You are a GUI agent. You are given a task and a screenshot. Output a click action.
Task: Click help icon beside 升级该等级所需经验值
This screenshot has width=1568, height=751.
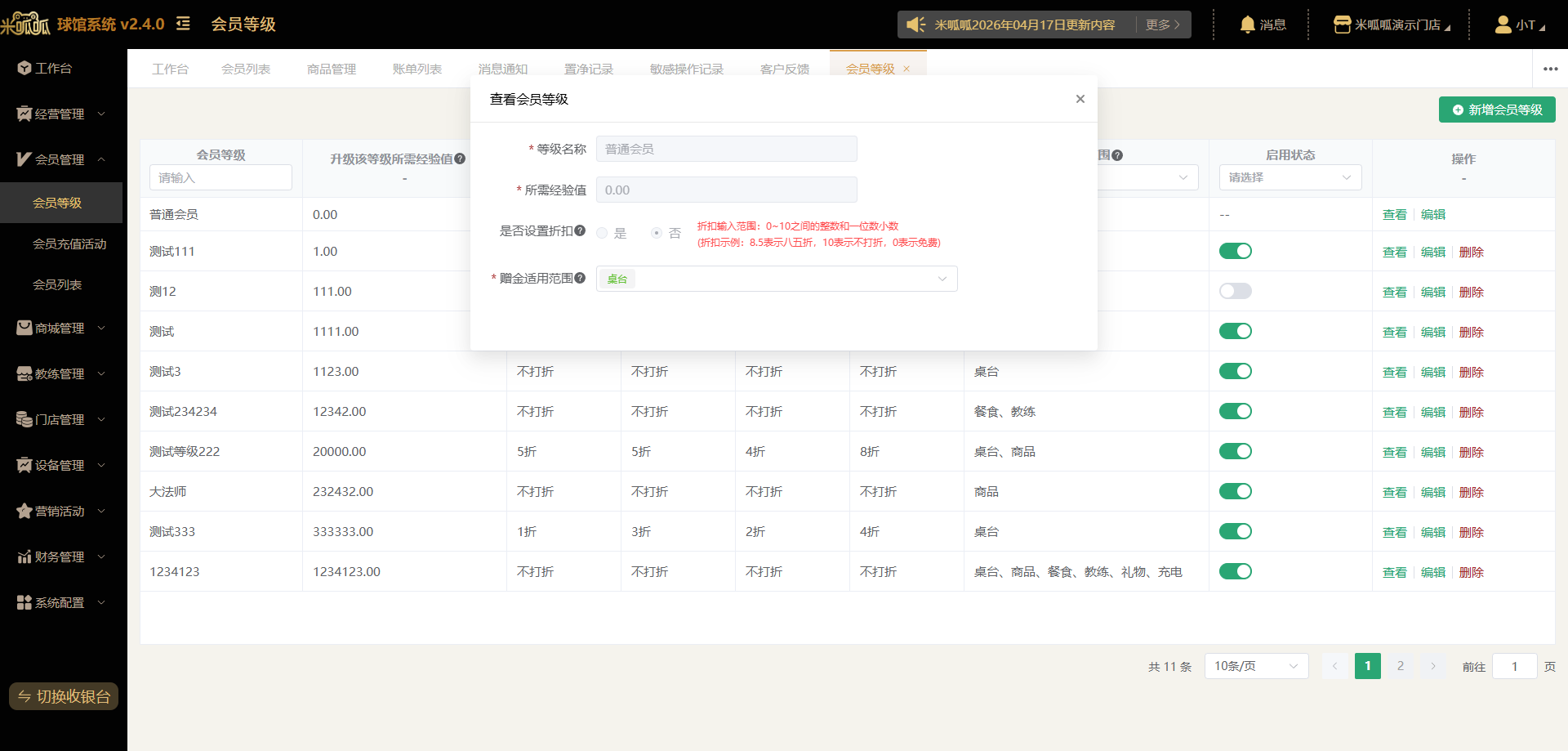460,159
